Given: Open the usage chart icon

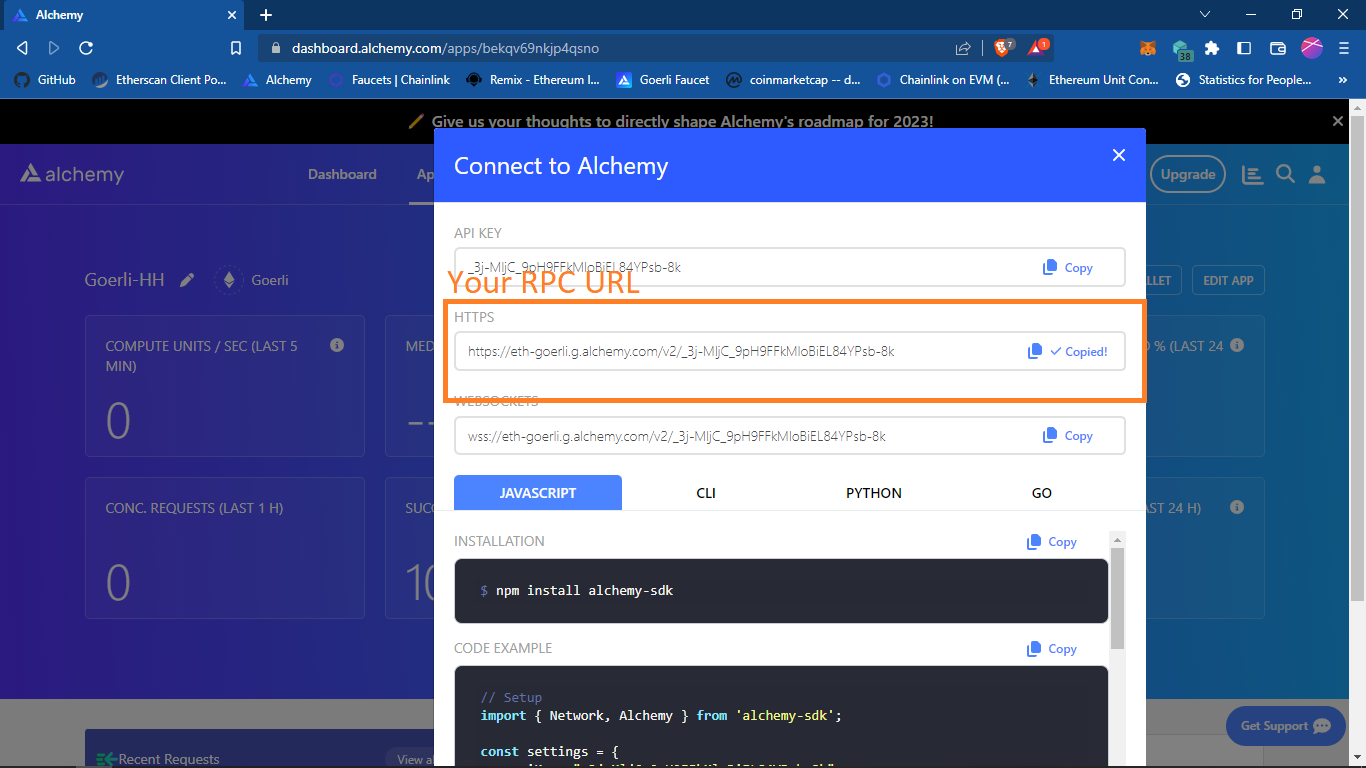Looking at the screenshot, I should (1252, 175).
